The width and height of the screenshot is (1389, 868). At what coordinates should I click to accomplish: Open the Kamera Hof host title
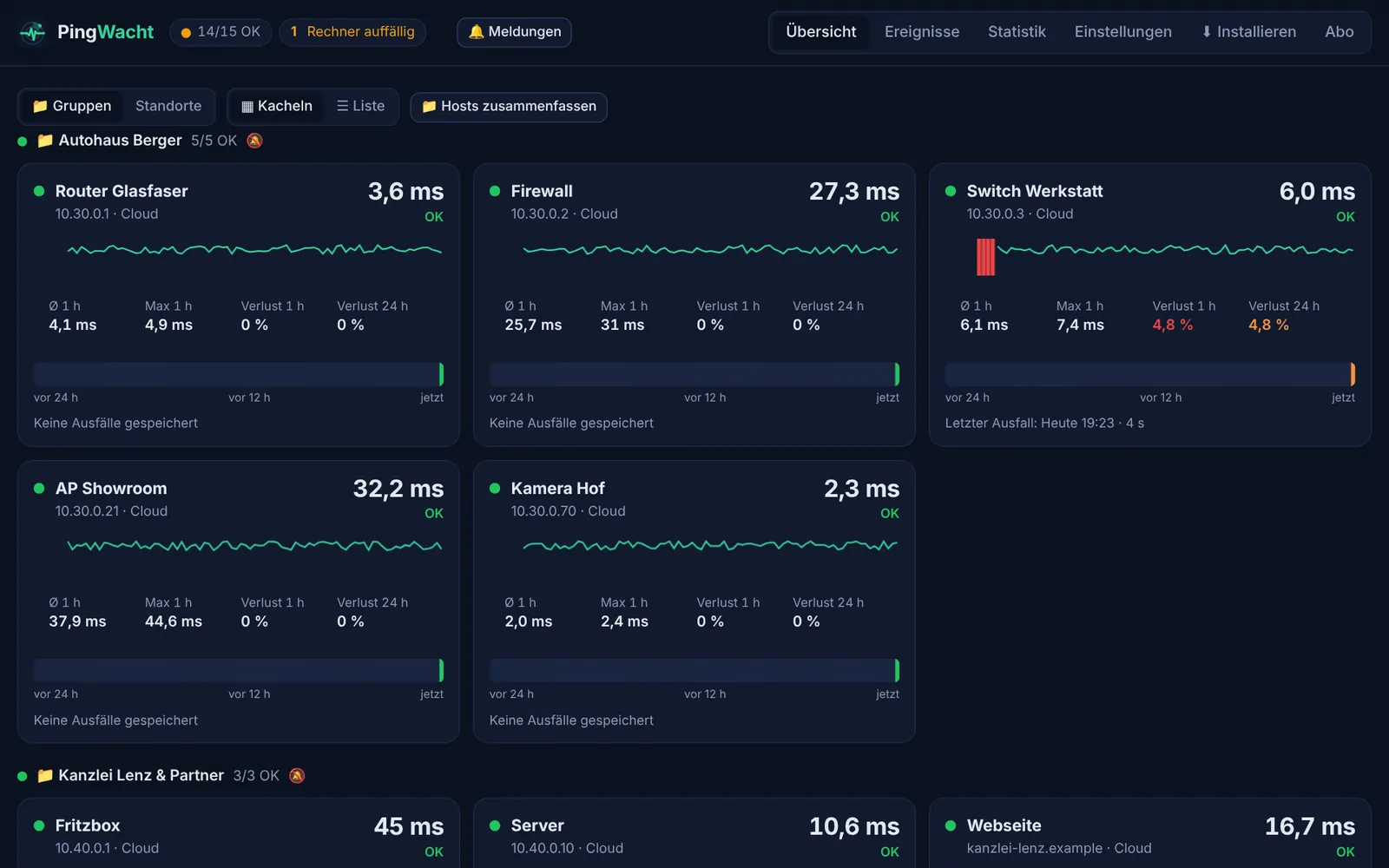557,489
